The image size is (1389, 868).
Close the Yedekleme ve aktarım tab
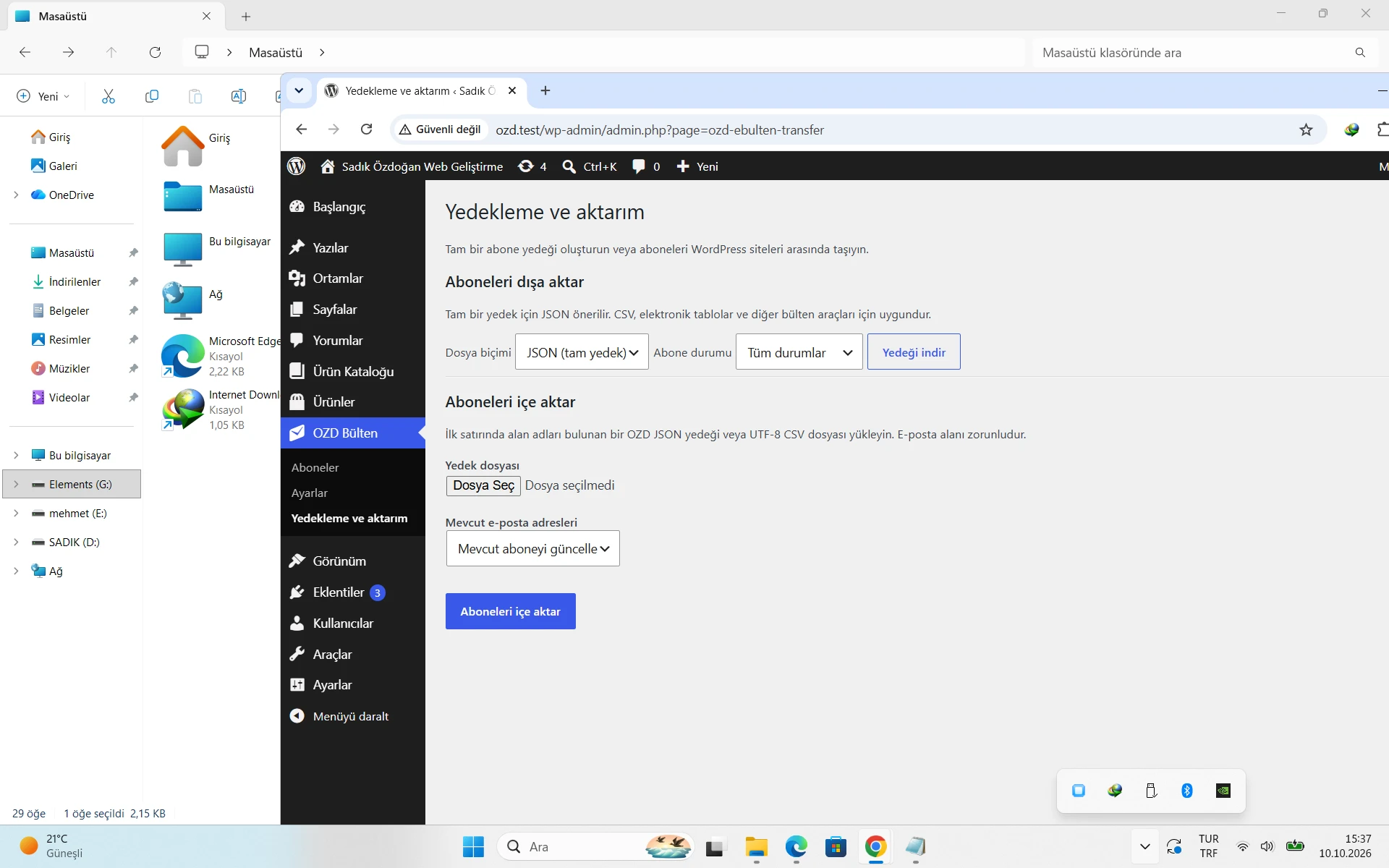[512, 90]
